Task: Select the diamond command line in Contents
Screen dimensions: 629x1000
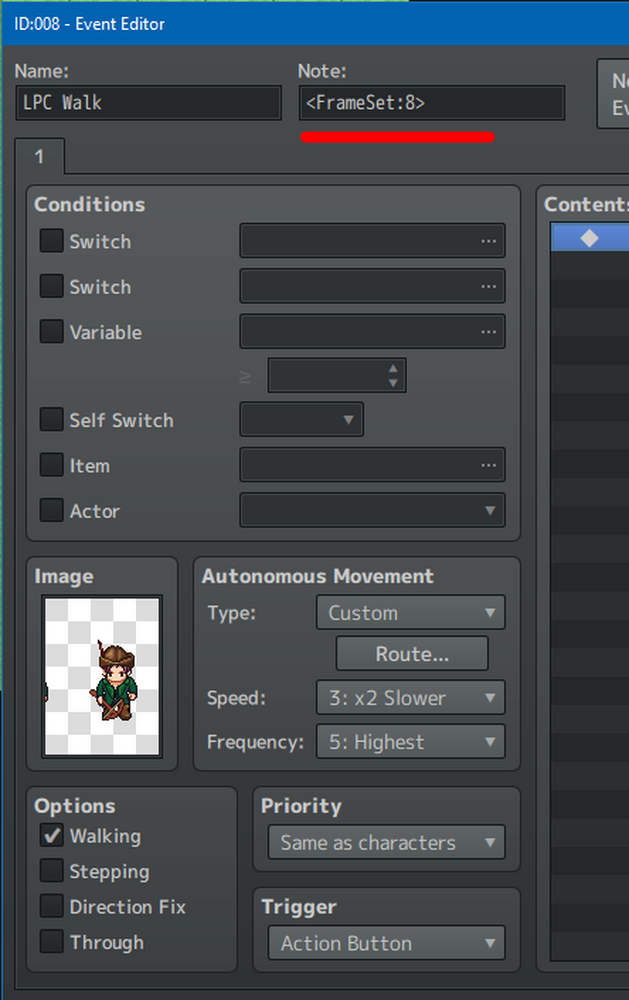Action: pos(589,237)
